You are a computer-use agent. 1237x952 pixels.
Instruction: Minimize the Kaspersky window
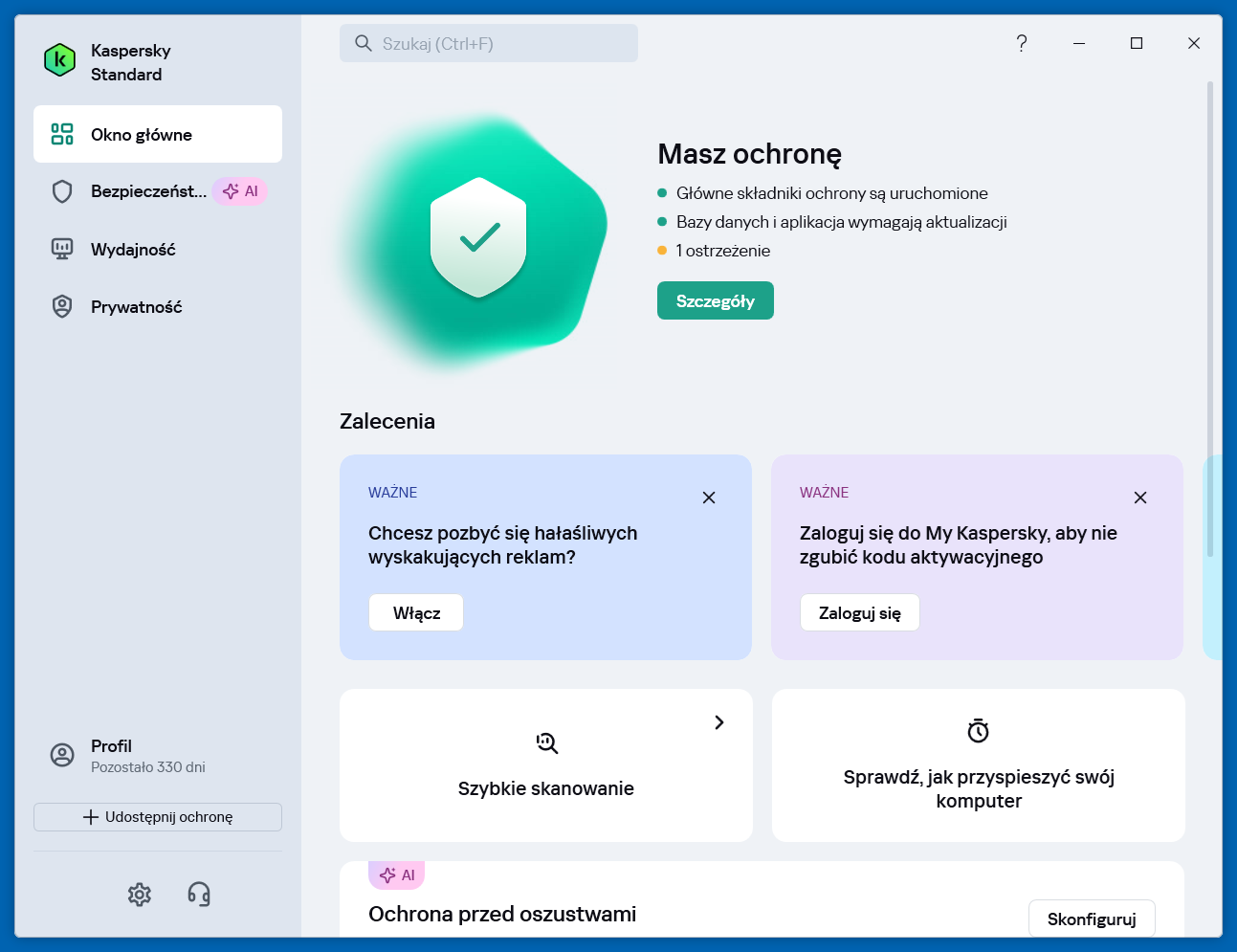pos(1079,43)
